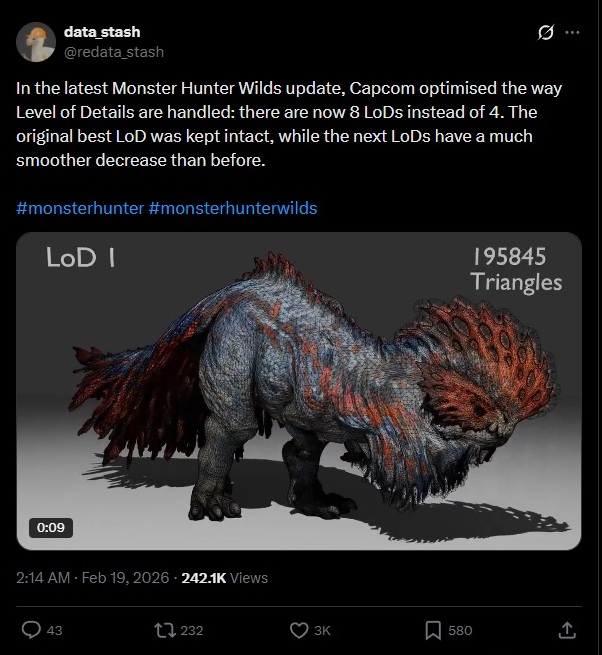Click the 232 reposts count
The width and height of the screenshot is (602, 655).
pos(191,630)
